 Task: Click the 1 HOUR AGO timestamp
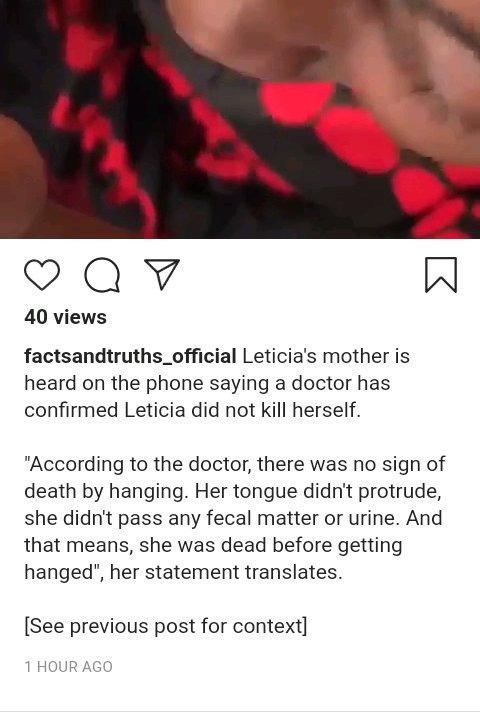pos(69,667)
